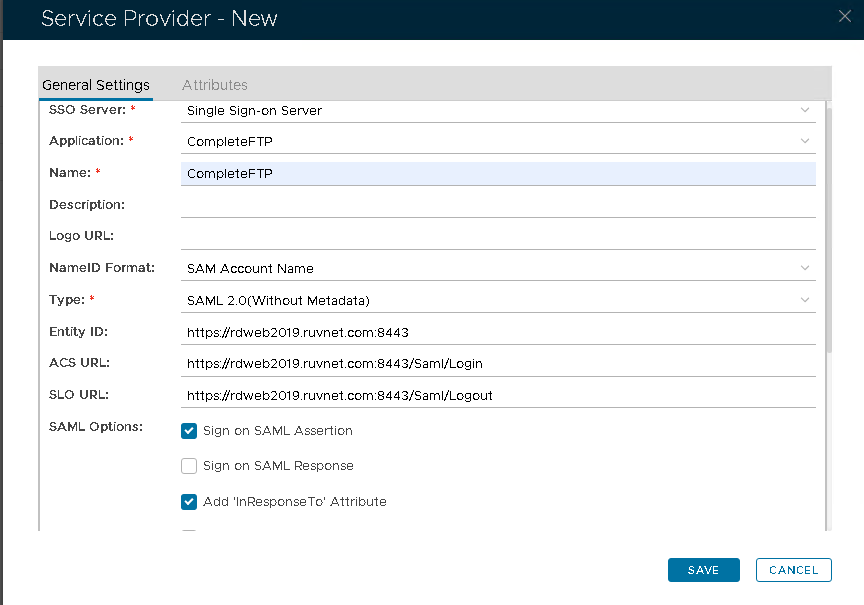Click the Entity ID text field

(498, 332)
